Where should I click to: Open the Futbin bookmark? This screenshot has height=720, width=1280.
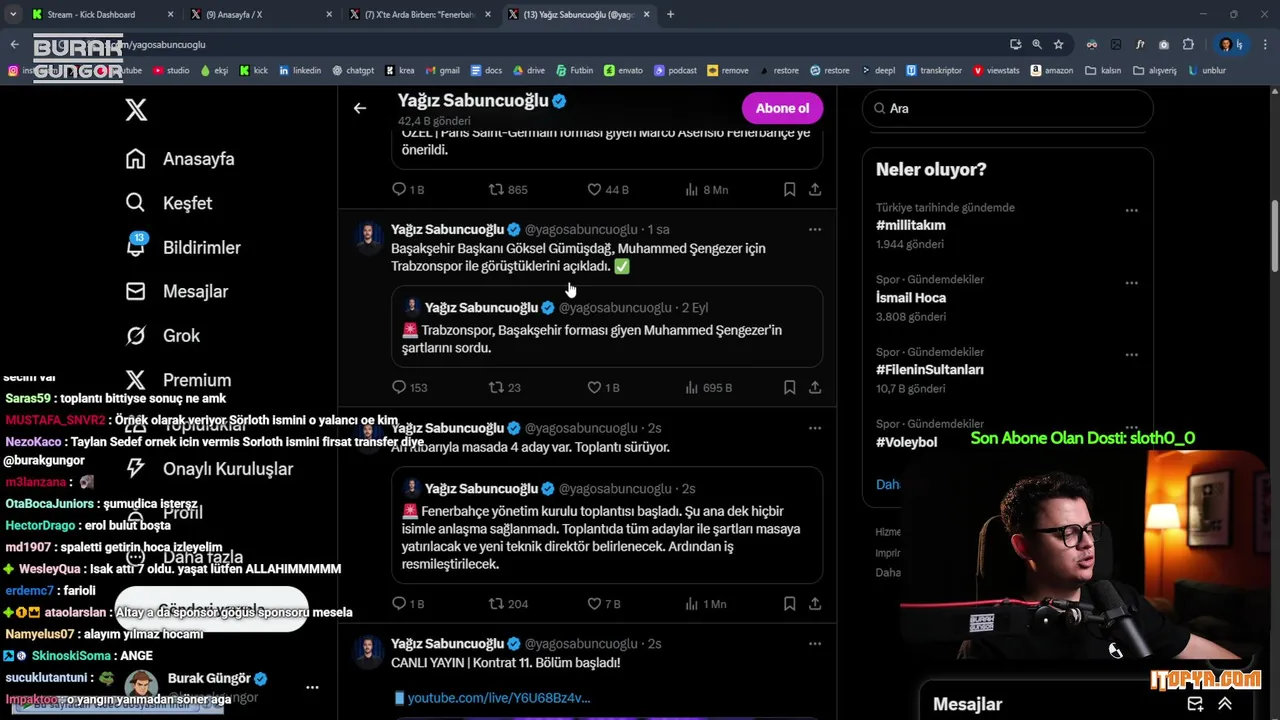coord(574,71)
